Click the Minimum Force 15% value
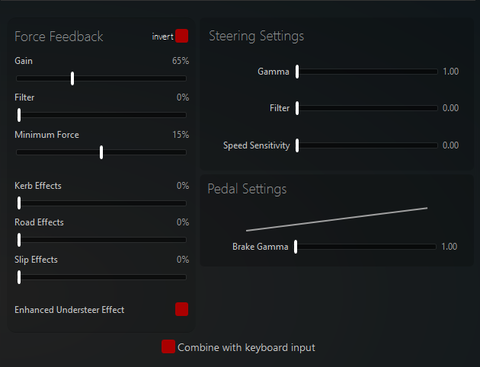Screen dimensions: 480x367 tap(180, 135)
